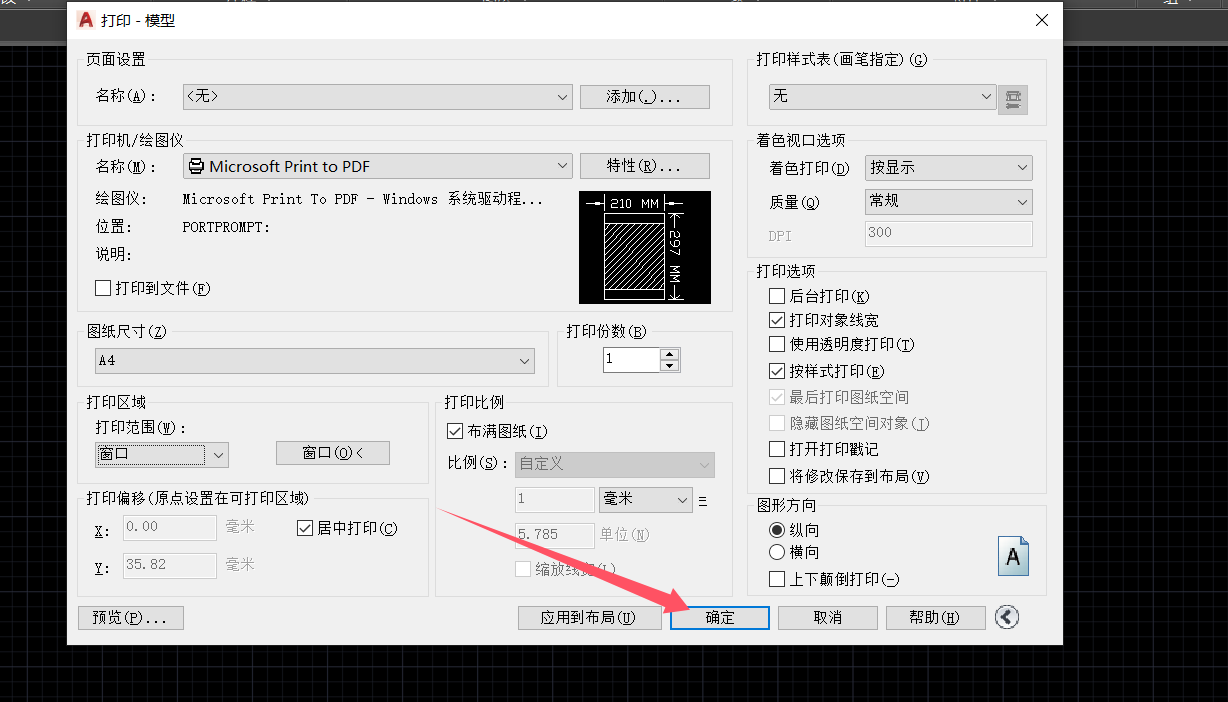Click the PORTPROMPT: location text
This screenshot has height=702, width=1228.
pyautogui.click(x=227, y=227)
